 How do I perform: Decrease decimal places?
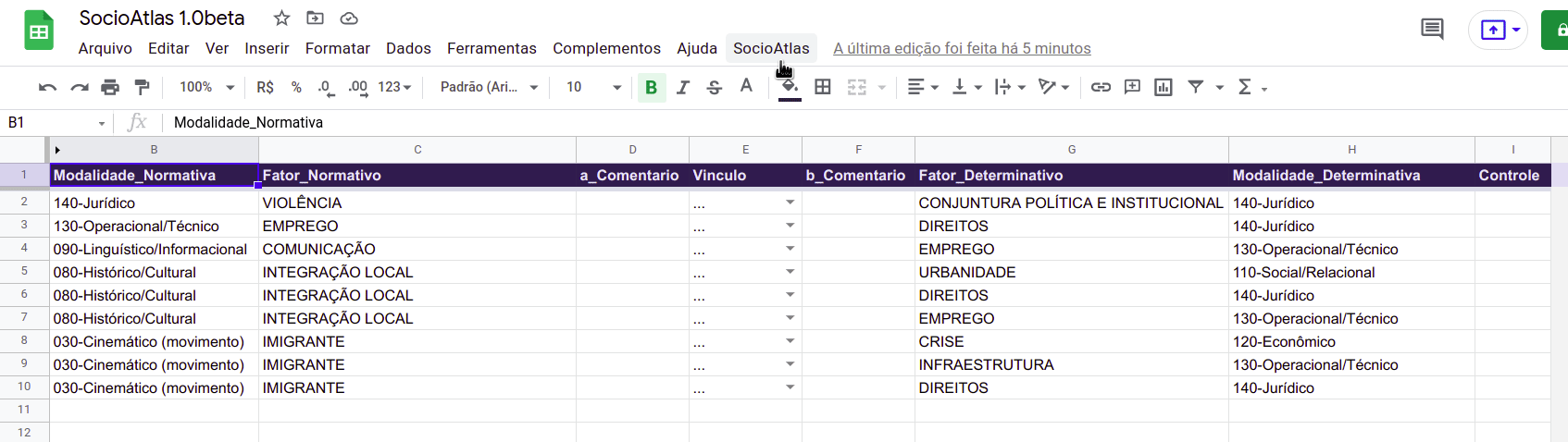pos(326,87)
